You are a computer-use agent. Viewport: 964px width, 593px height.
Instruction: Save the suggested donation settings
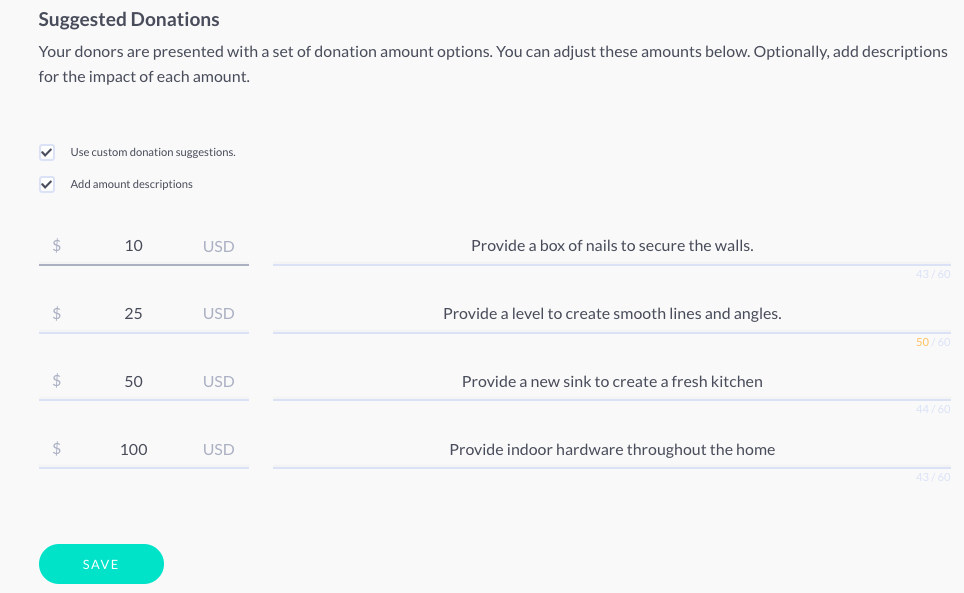tap(101, 564)
